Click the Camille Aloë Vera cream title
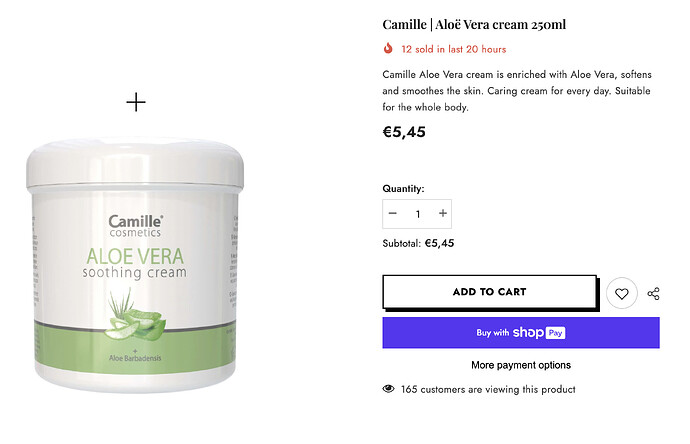The width and height of the screenshot is (690, 444). (474, 24)
